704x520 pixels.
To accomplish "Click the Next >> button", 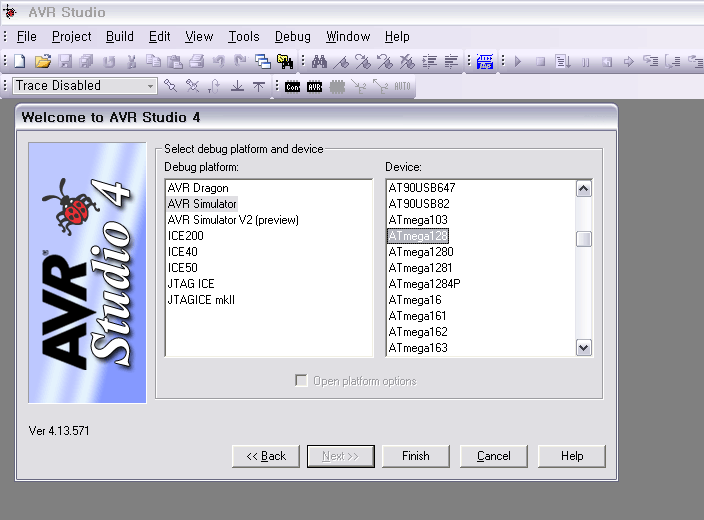I will point(341,456).
